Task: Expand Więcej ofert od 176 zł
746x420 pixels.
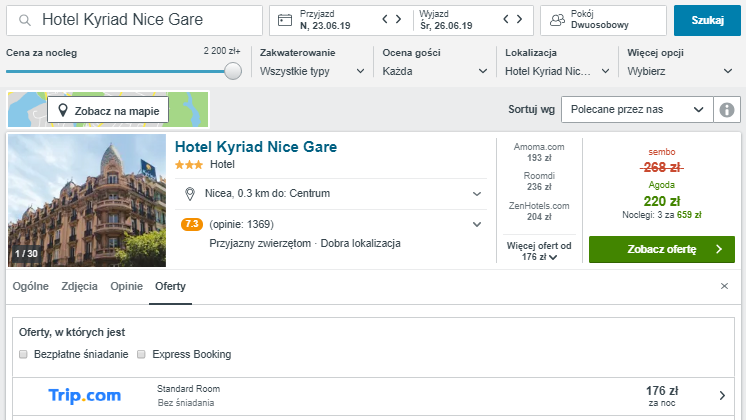Action: [x=539, y=251]
